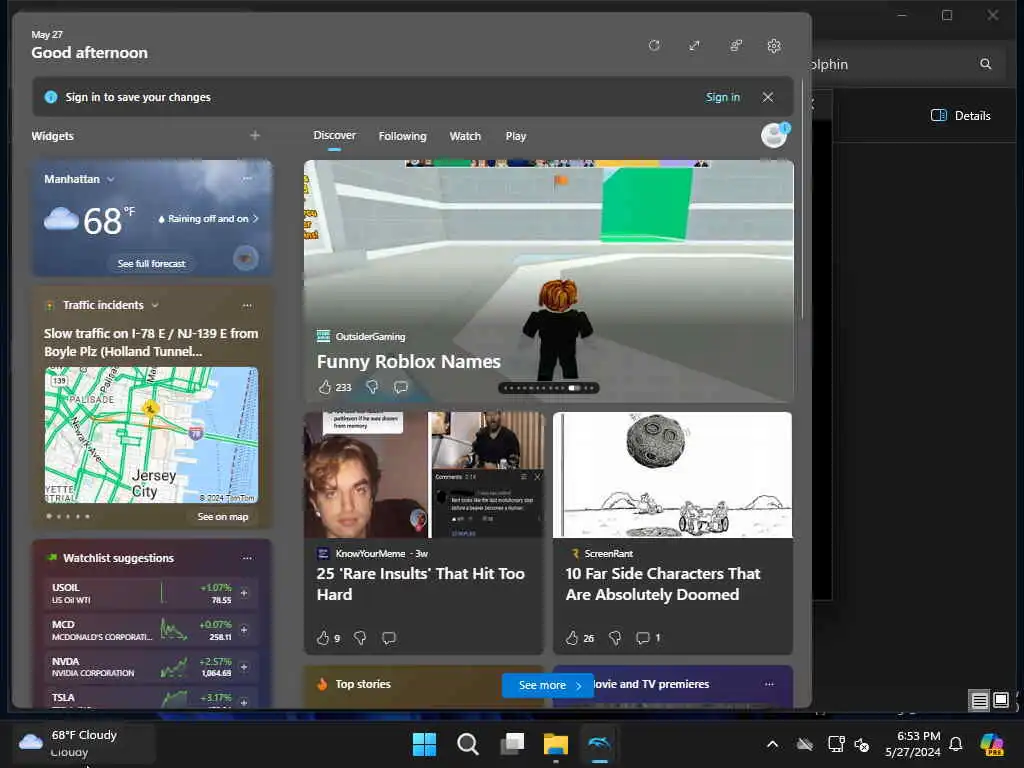Dislike the Funny Roblox Names story

coord(372,387)
